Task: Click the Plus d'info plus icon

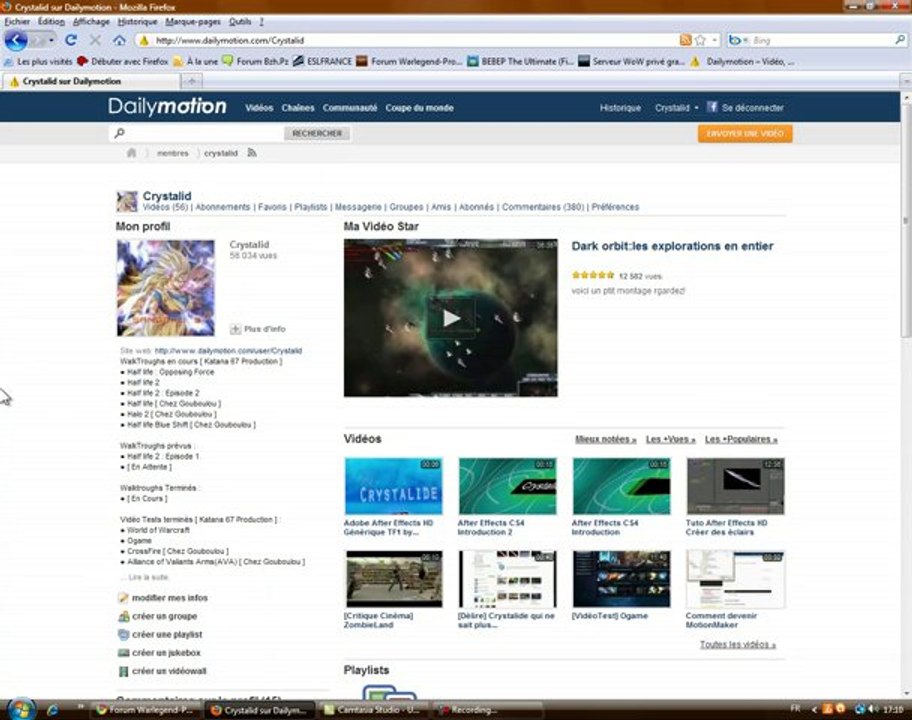Action: (x=235, y=329)
